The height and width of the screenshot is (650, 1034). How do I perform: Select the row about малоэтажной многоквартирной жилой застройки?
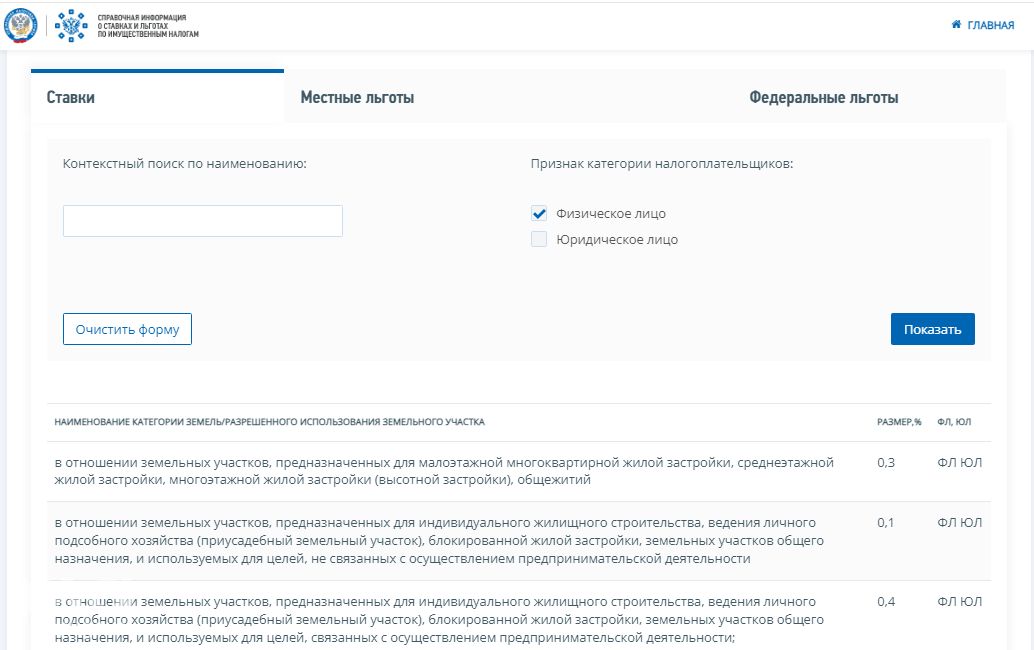(444, 471)
